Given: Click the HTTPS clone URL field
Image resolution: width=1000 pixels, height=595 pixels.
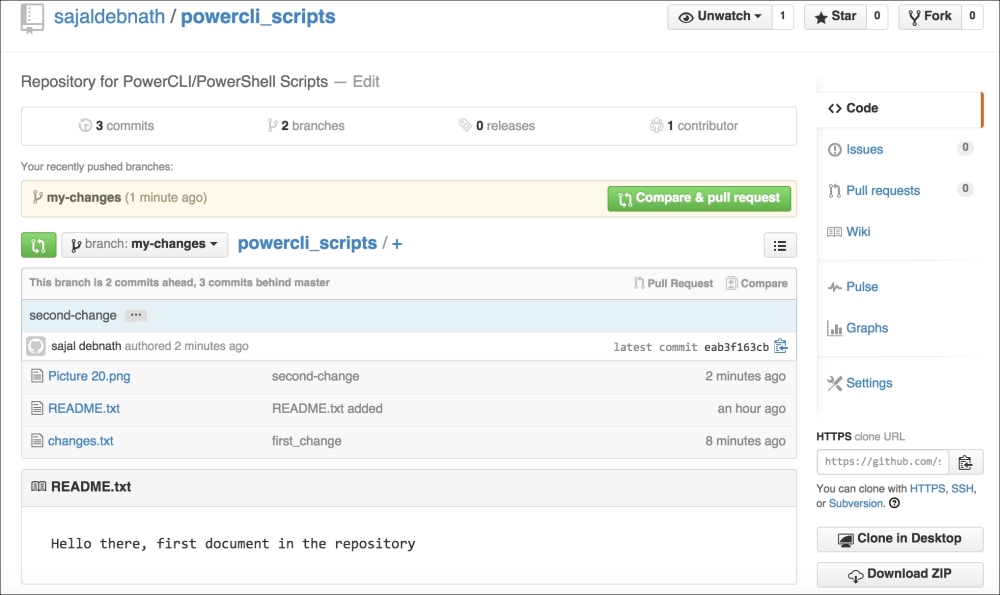Looking at the screenshot, I should [883, 462].
